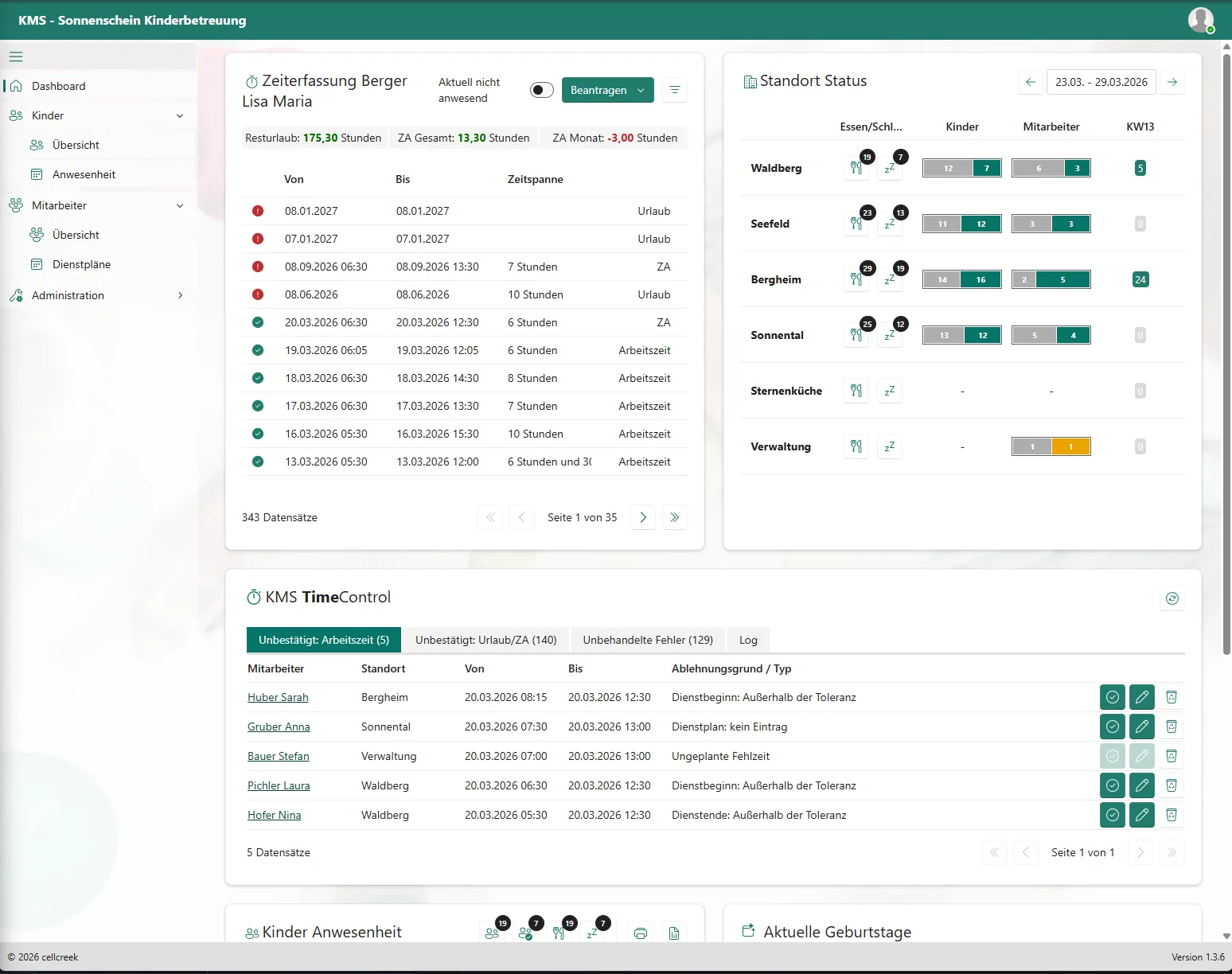Toggle the sidebar hamburger menu

pos(15,56)
